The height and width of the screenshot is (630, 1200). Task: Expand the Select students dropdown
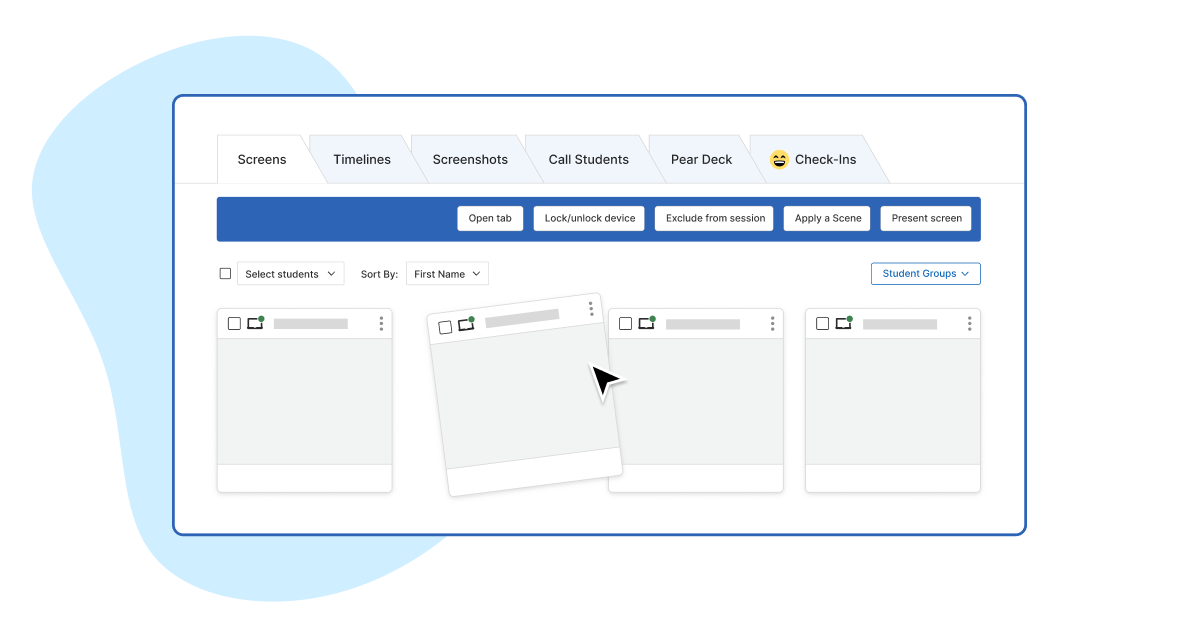[x=290, y=274]
